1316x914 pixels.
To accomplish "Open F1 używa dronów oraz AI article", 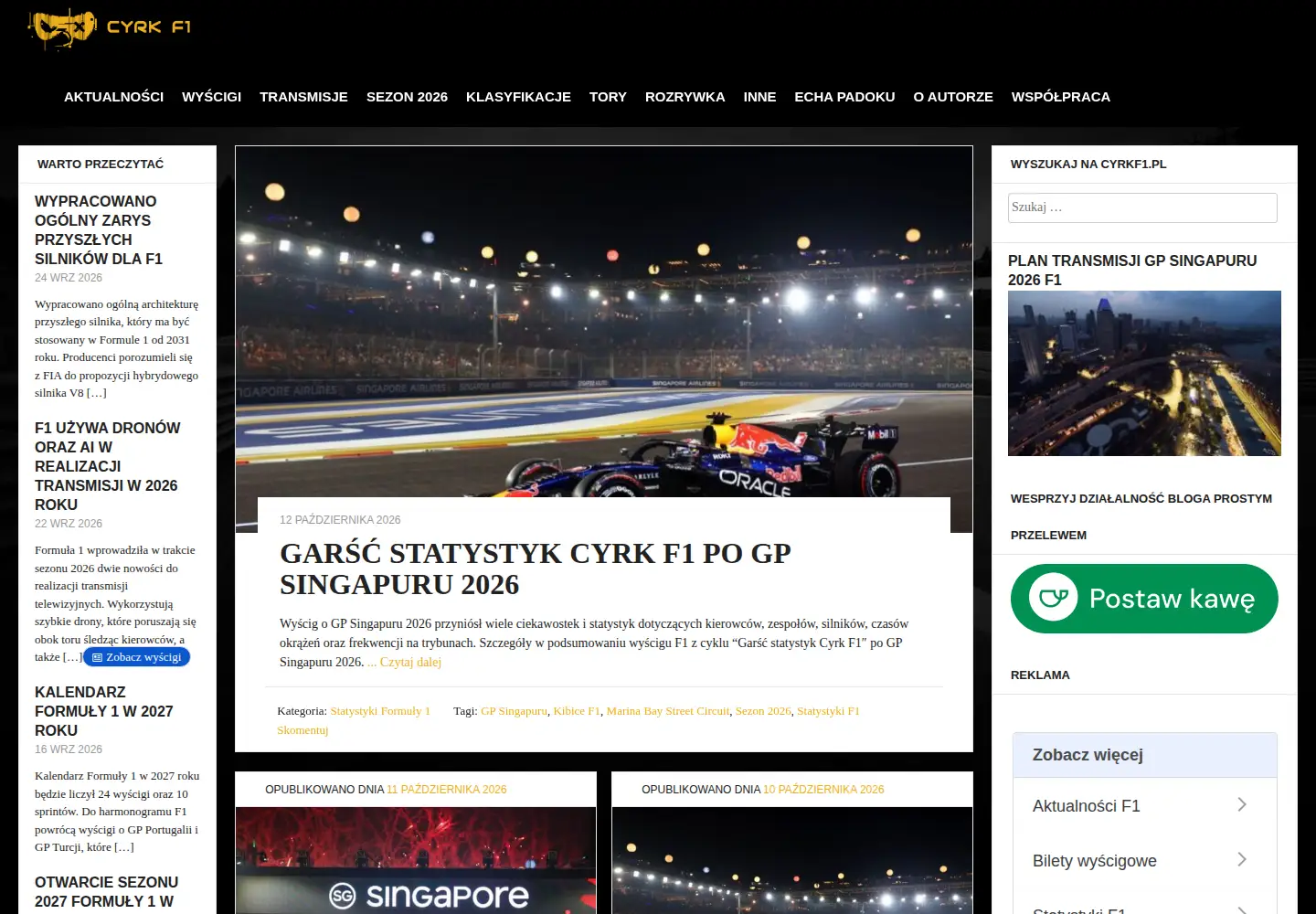I will click(x=108, y=466).
